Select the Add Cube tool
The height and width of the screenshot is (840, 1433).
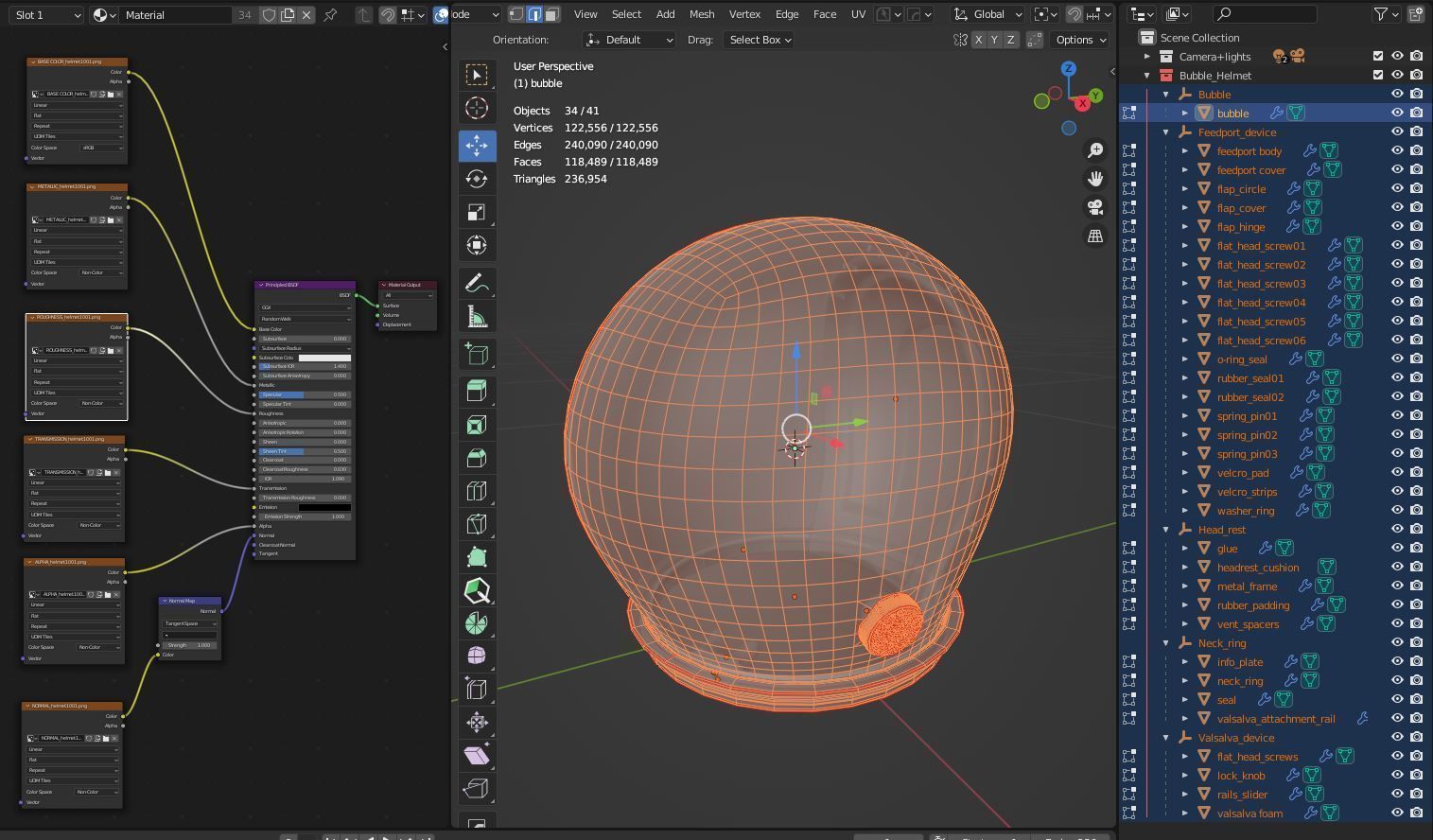click(477, 354)
